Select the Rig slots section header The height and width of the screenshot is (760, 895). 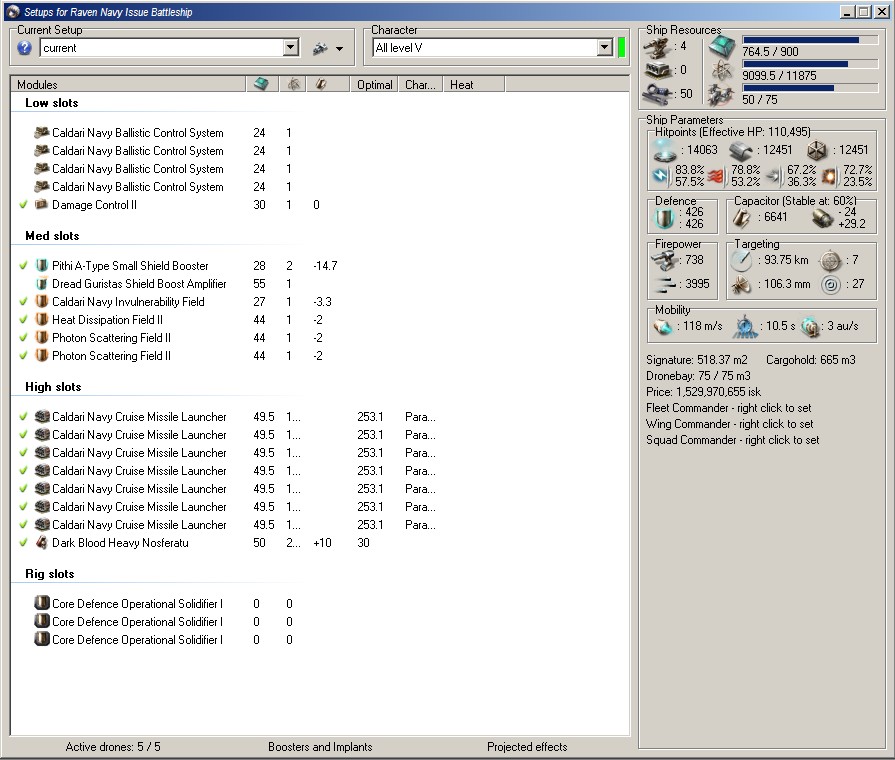tap(50, 574)
